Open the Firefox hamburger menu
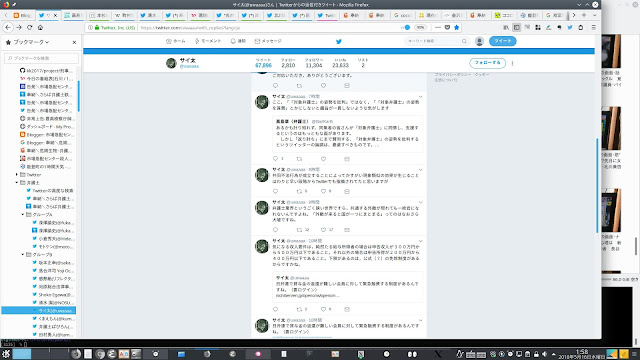Image resolution: width=640 pixels, height=360 pixels. pos(593,27)
